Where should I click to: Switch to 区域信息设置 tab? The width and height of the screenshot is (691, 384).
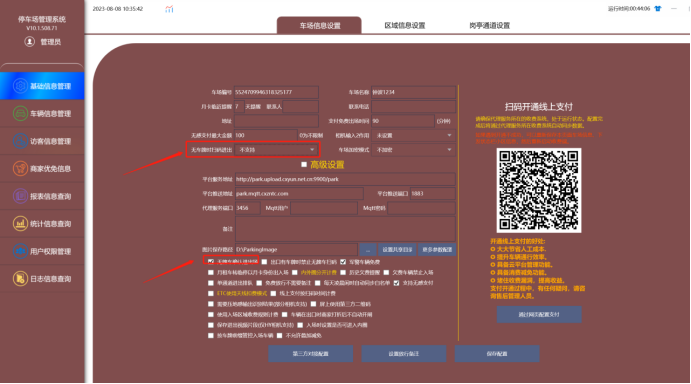click(405, 26)
